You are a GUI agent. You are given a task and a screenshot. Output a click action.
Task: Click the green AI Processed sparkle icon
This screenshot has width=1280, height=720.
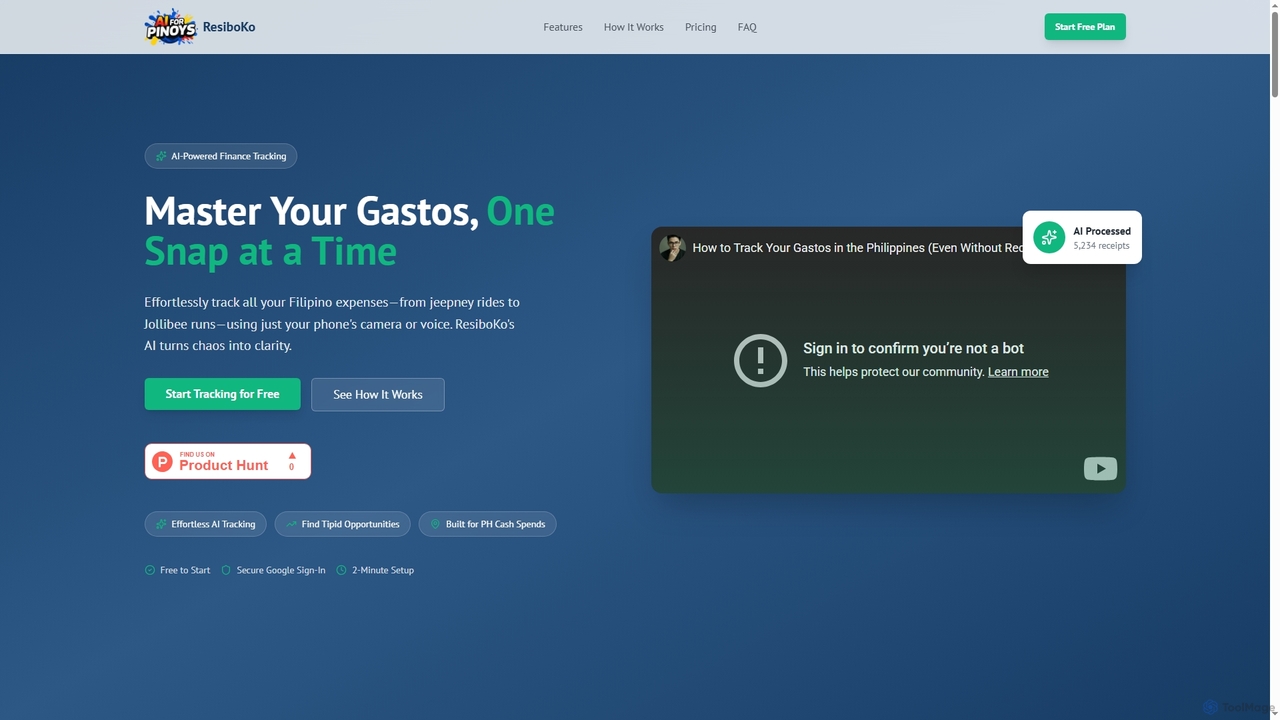pyautogui.click(x=1049, y=237)
